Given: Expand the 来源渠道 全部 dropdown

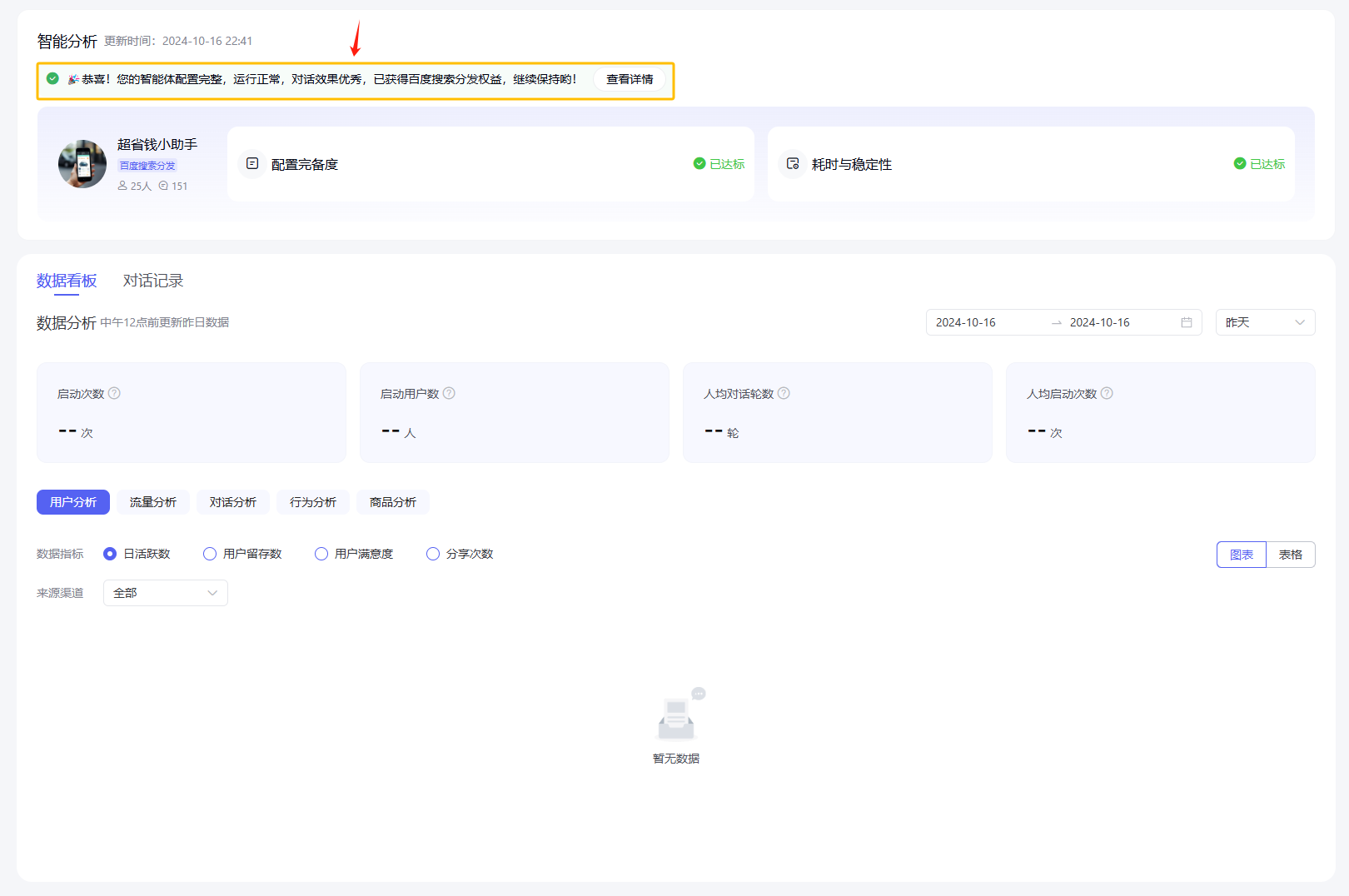Looking at the screenshot, I should pyautogui.click(x=165, y=593).
